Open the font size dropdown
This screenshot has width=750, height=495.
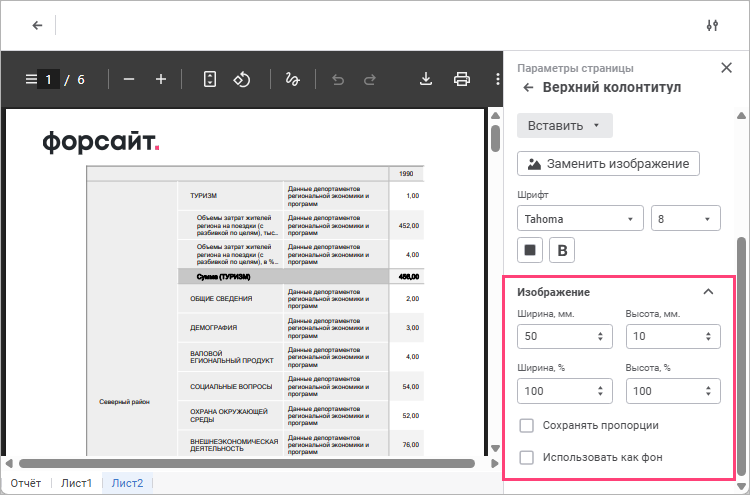(x=685, y=218)
